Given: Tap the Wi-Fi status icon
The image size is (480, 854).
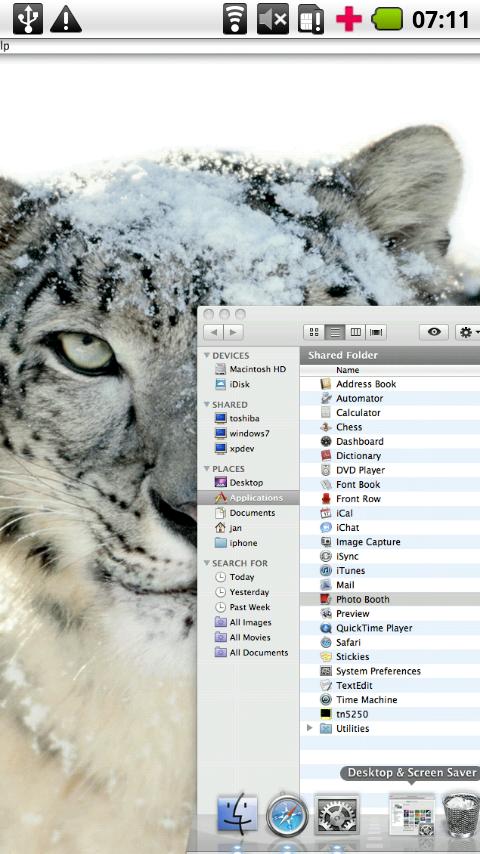Looking at the screenshot, I should (x=235, y=19).
